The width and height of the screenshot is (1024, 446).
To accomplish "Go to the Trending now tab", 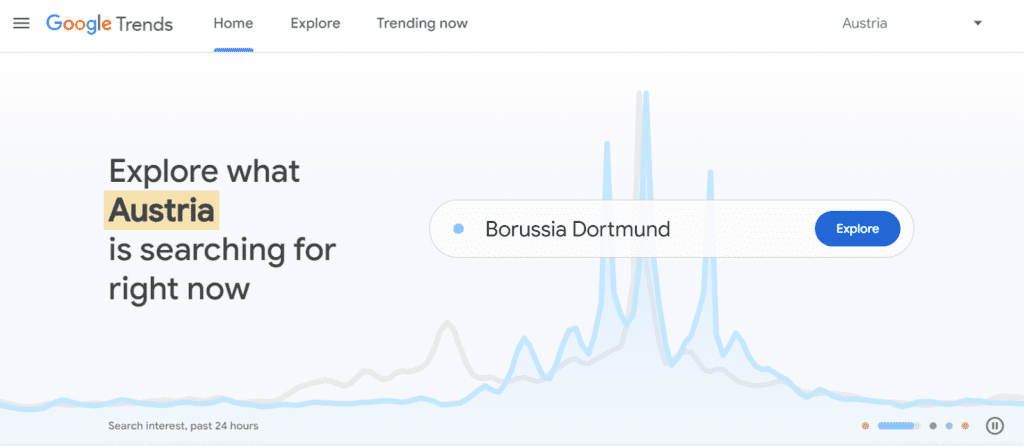I will click(x=422, y=23).
